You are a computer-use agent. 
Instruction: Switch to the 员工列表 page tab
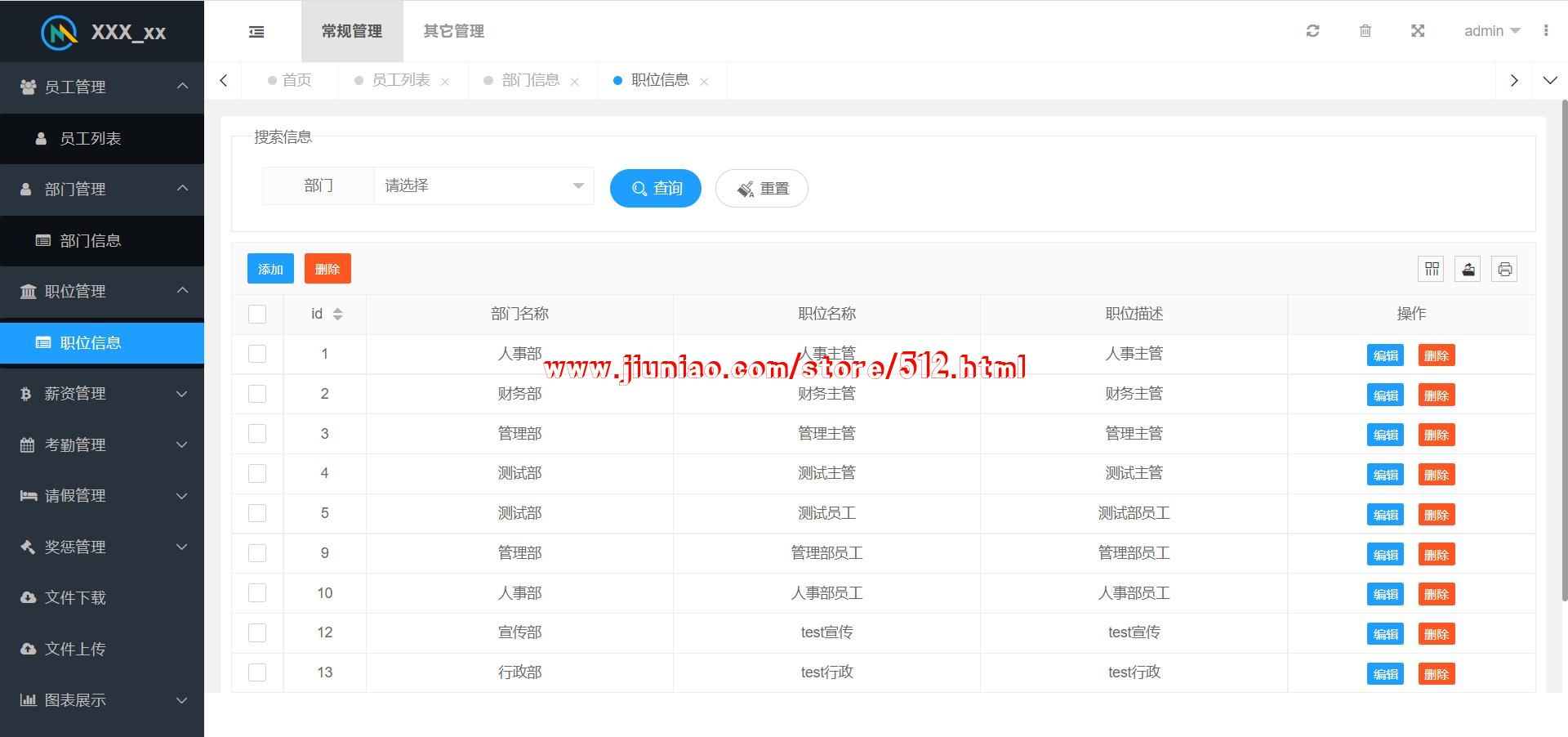point(400,80)
